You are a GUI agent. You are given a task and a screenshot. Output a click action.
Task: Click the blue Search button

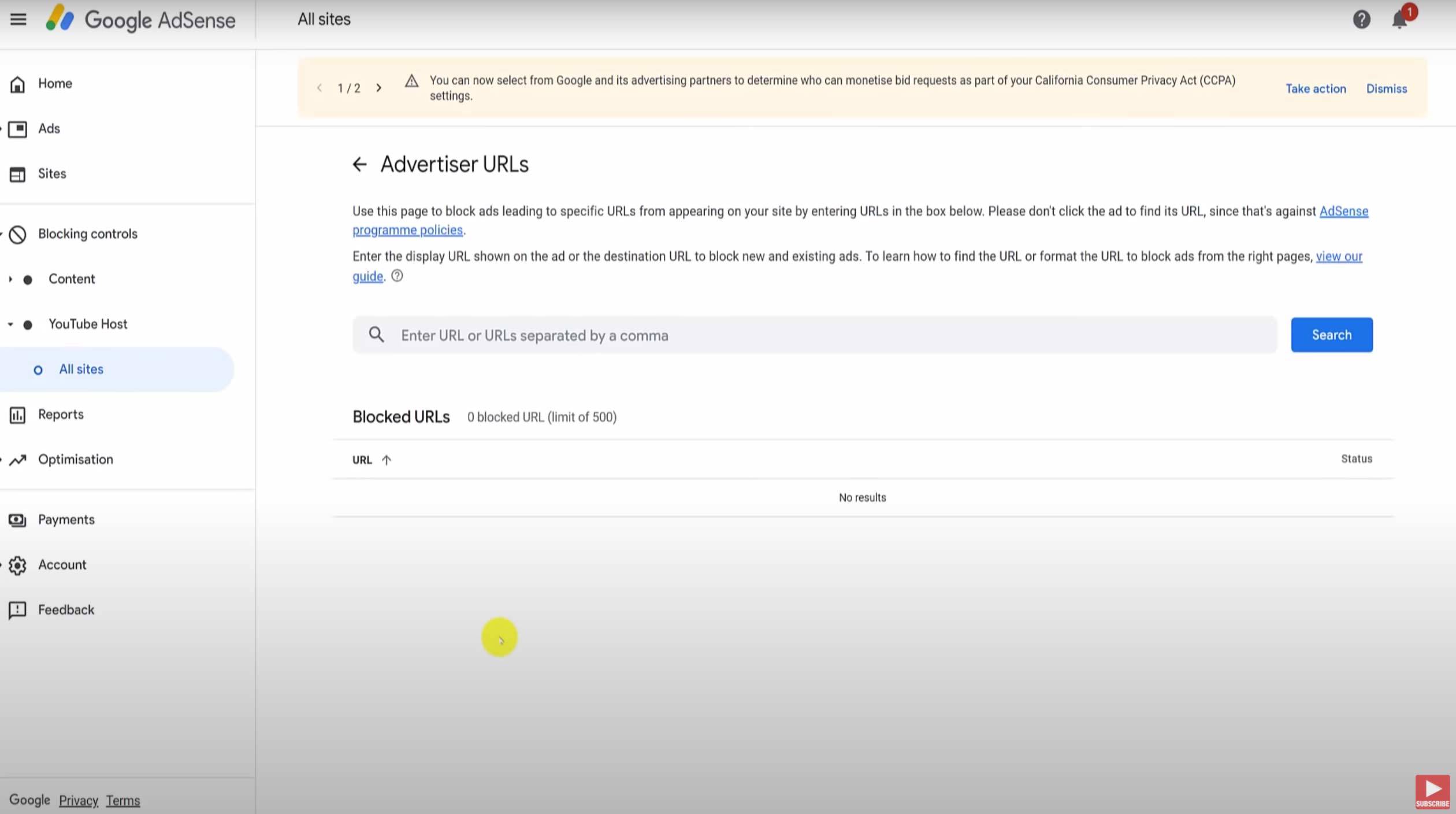click(1331, 335)
